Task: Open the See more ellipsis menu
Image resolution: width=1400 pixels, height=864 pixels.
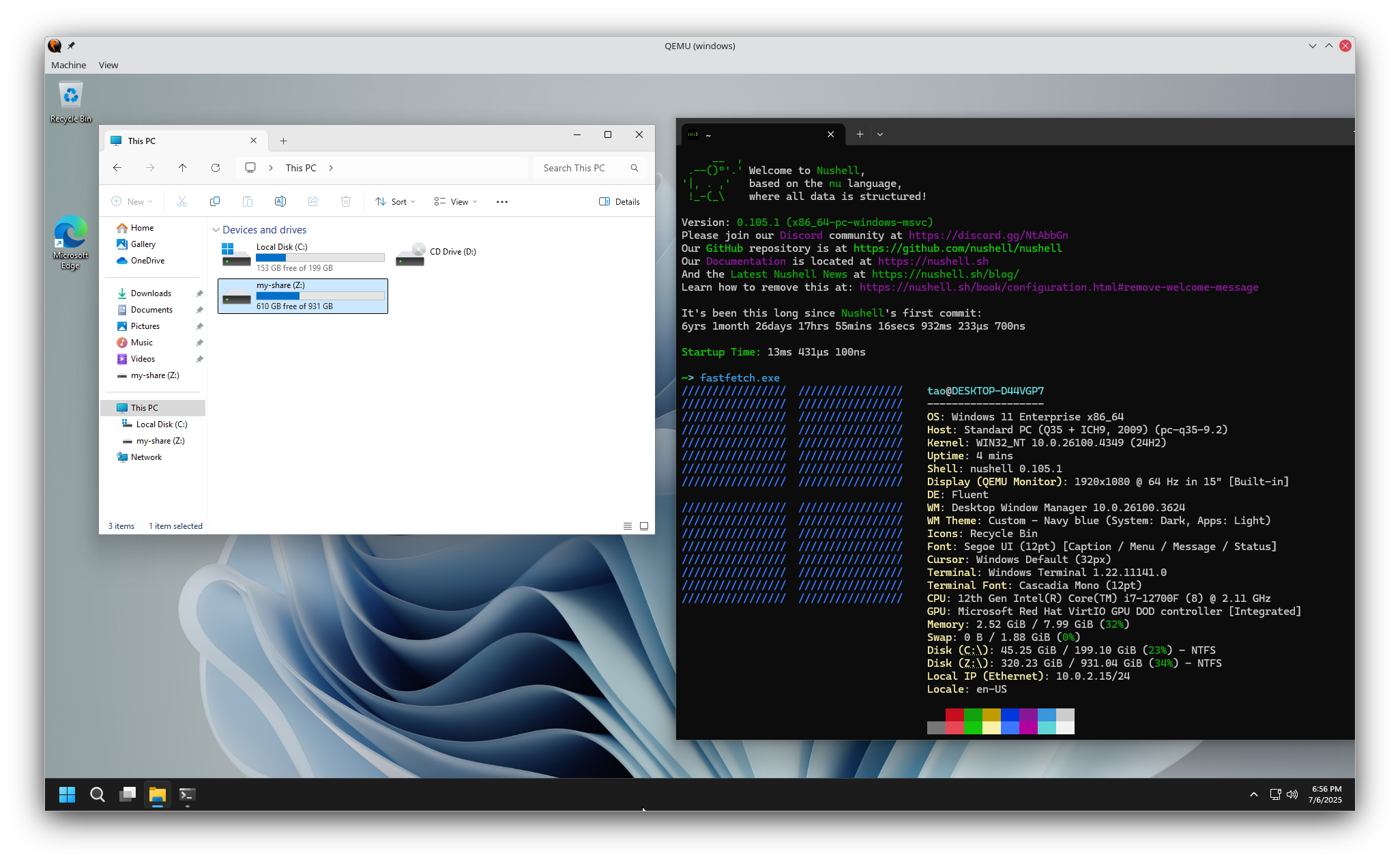Action: tap(502, 201)
